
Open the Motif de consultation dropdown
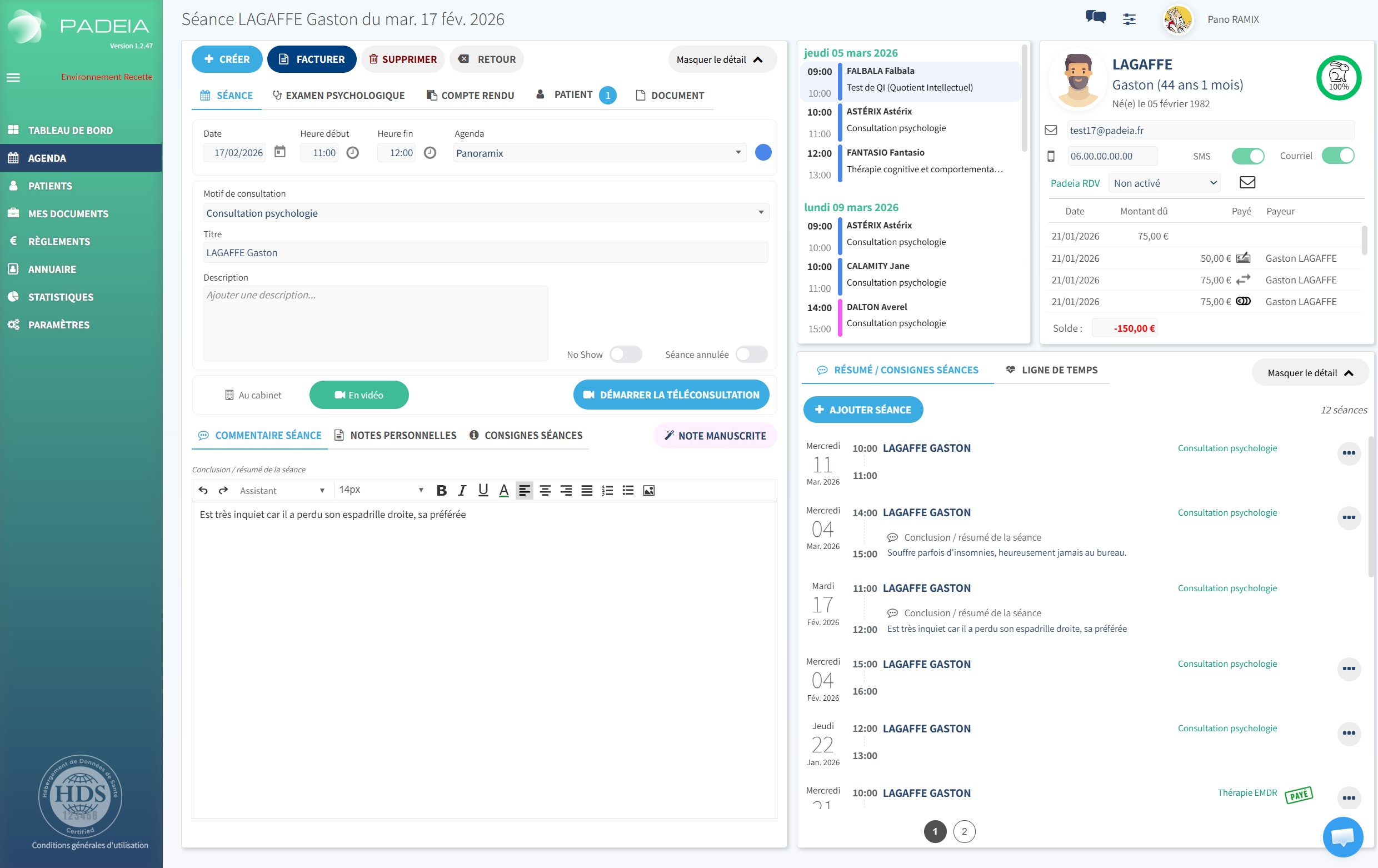click(x=485, y=213)
